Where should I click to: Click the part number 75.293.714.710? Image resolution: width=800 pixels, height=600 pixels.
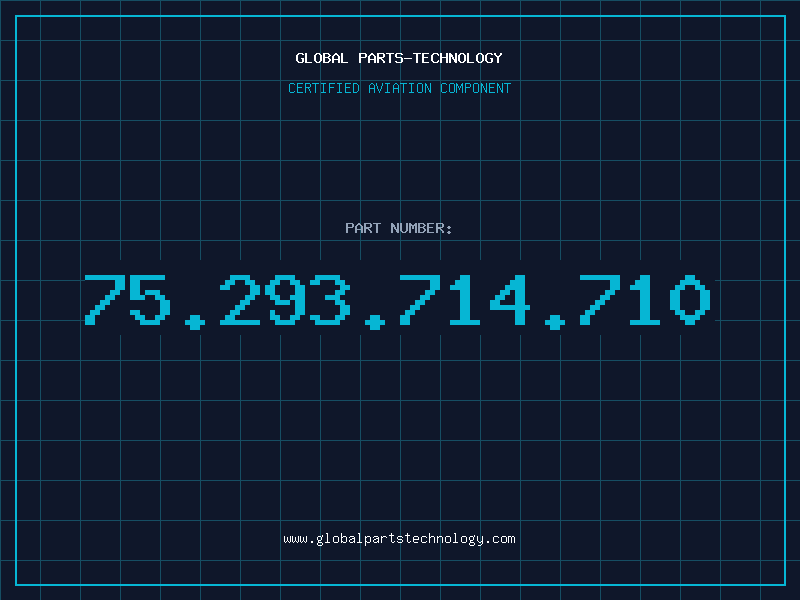coord(397,301)
